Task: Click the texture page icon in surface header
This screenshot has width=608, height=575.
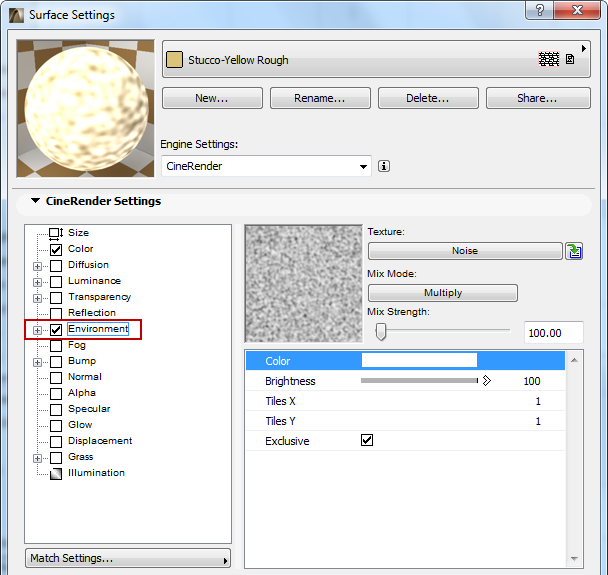Action: pyautogui.click(x=570, y=59)
